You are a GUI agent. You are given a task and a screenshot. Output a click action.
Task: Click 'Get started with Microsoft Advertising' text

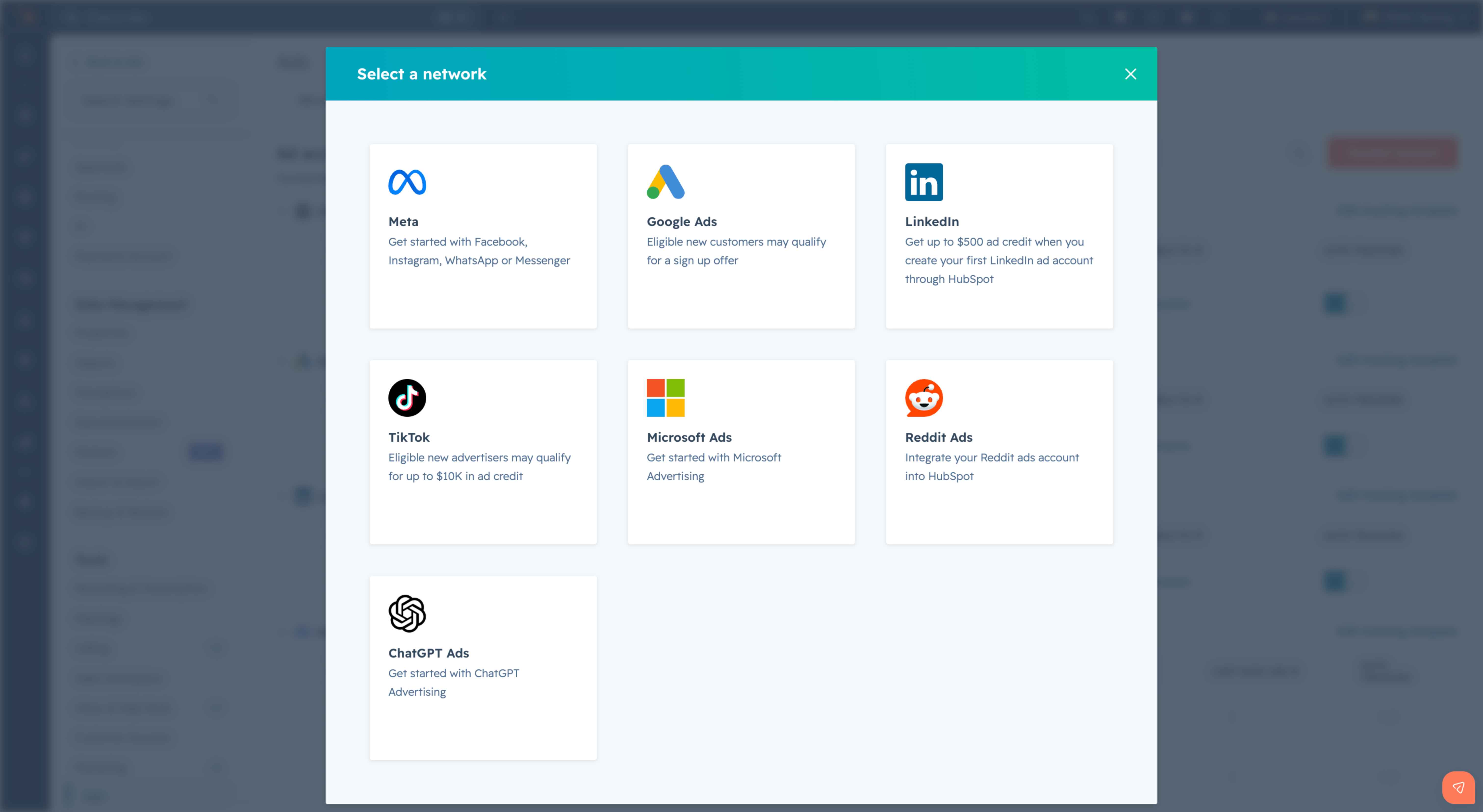[714, 467]
